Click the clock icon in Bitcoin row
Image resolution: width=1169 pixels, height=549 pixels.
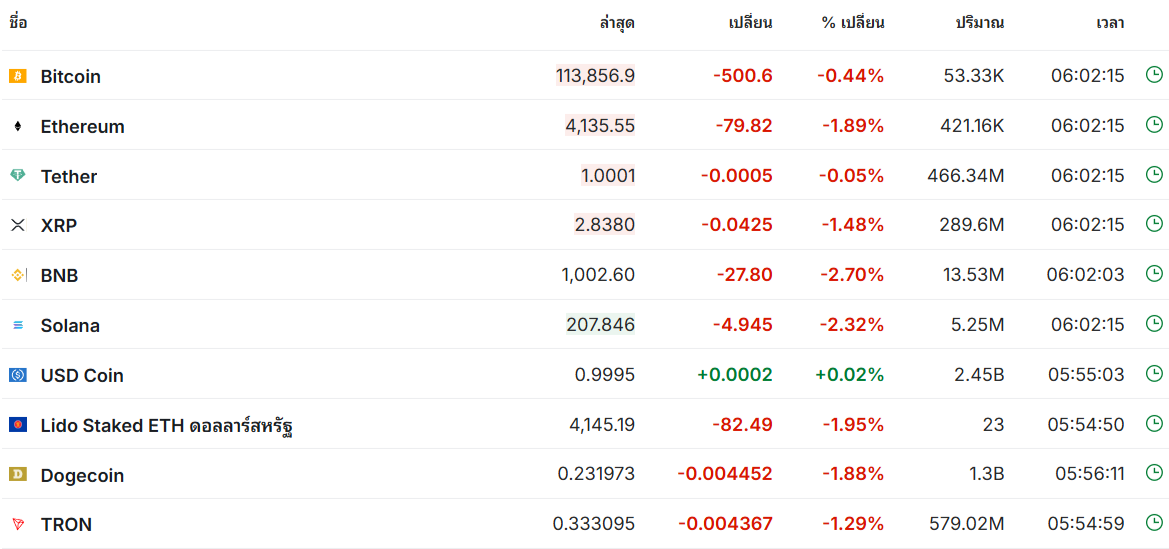point(1154,75)
